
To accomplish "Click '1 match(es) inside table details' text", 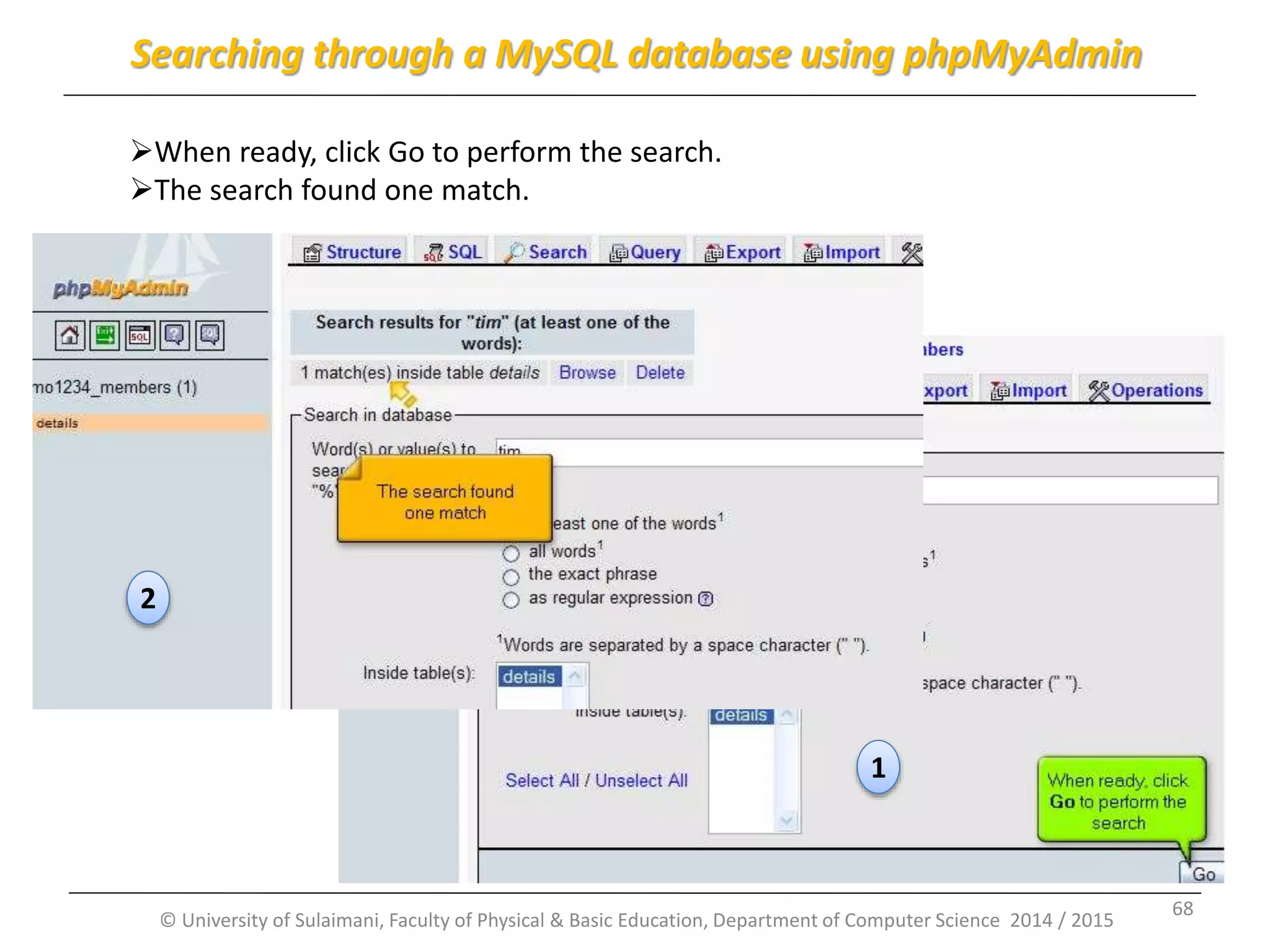I will (420, 372).
